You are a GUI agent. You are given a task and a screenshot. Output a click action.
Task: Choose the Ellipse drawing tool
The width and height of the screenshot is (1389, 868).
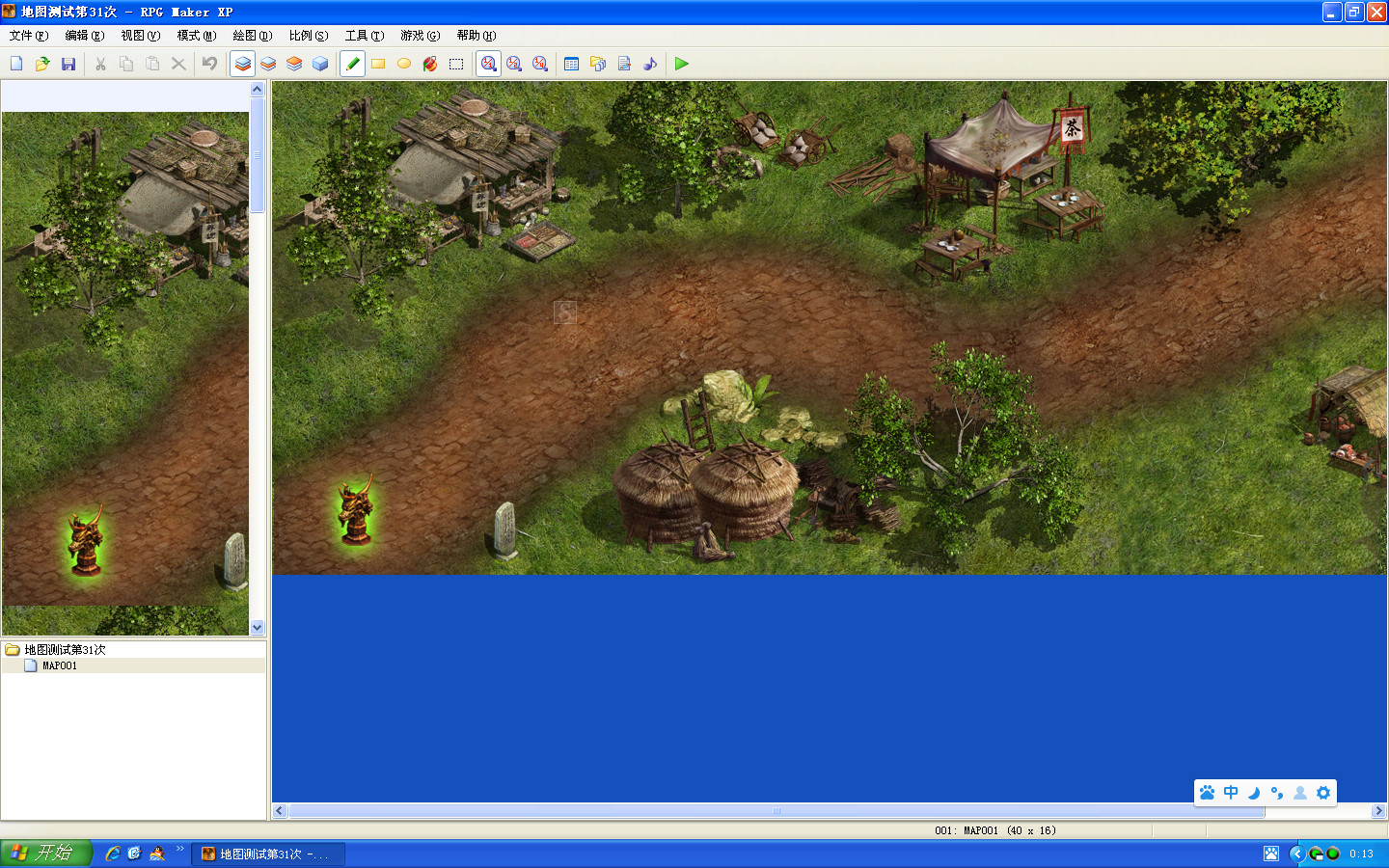404,64
